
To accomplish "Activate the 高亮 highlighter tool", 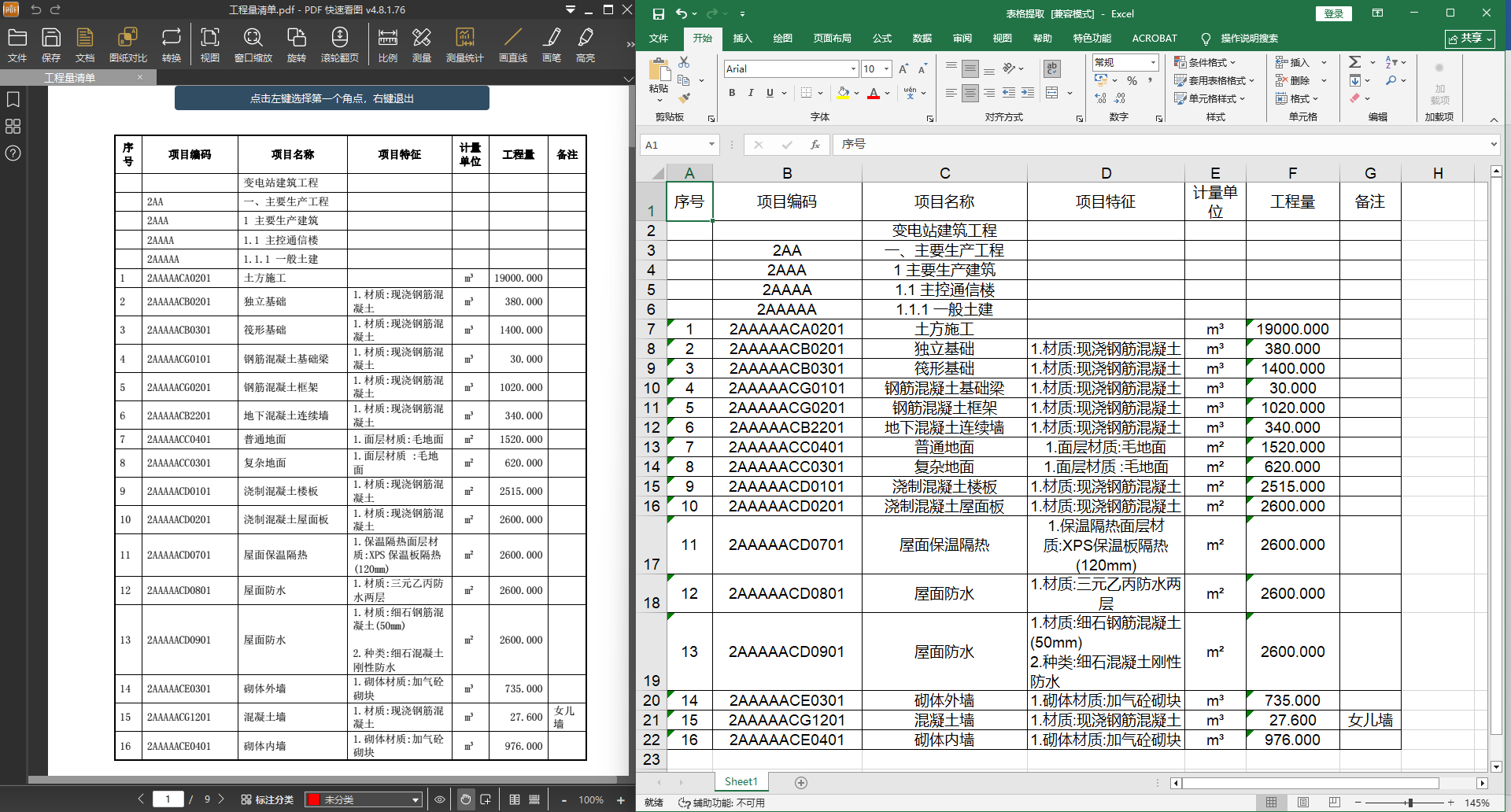I will click(x=585, y=45).
